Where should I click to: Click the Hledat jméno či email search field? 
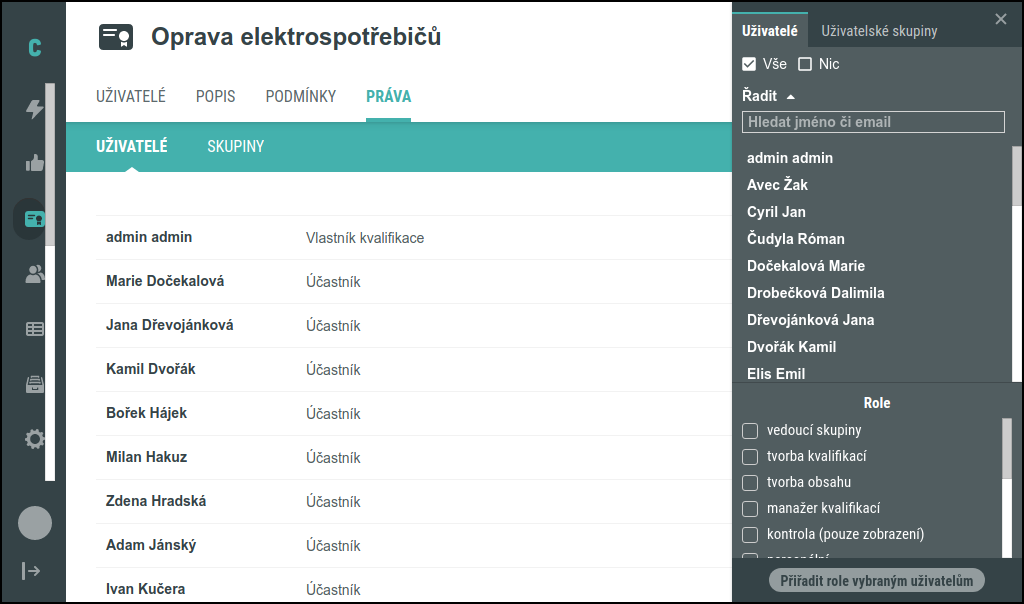pyautogui.click(x=873, y=121)
